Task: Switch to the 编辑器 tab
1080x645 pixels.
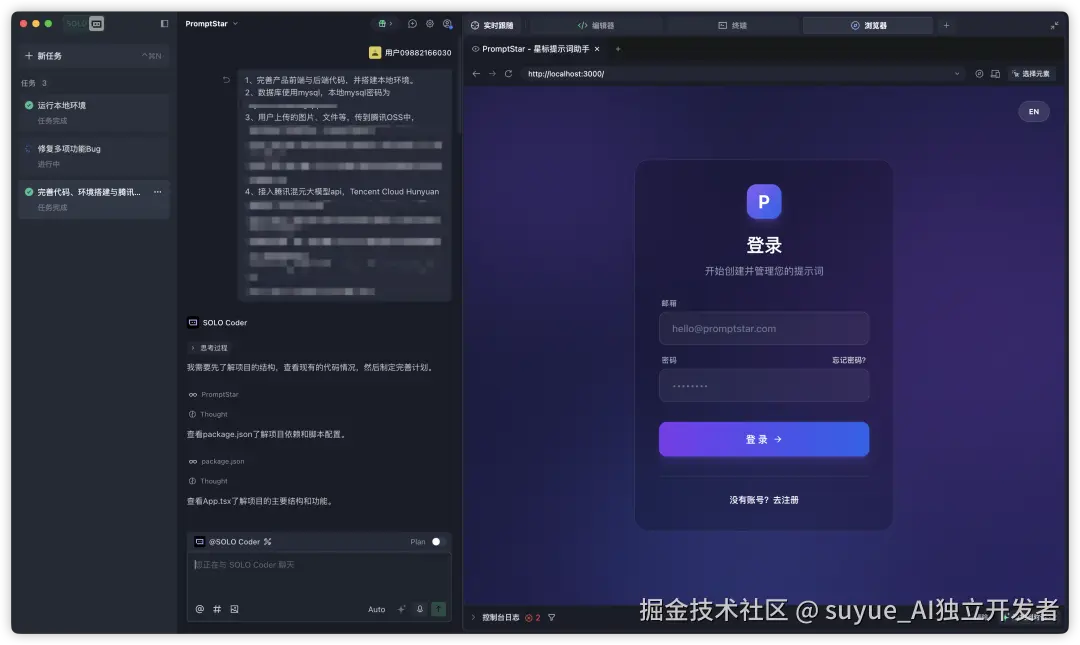Action: (596, 25)
